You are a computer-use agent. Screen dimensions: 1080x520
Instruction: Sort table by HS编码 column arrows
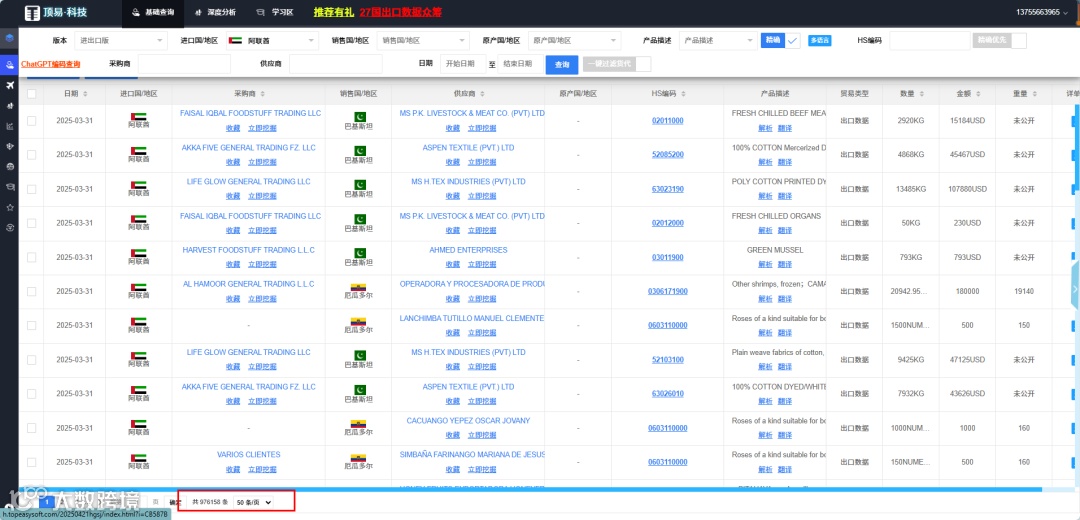(x=683, y=94)
